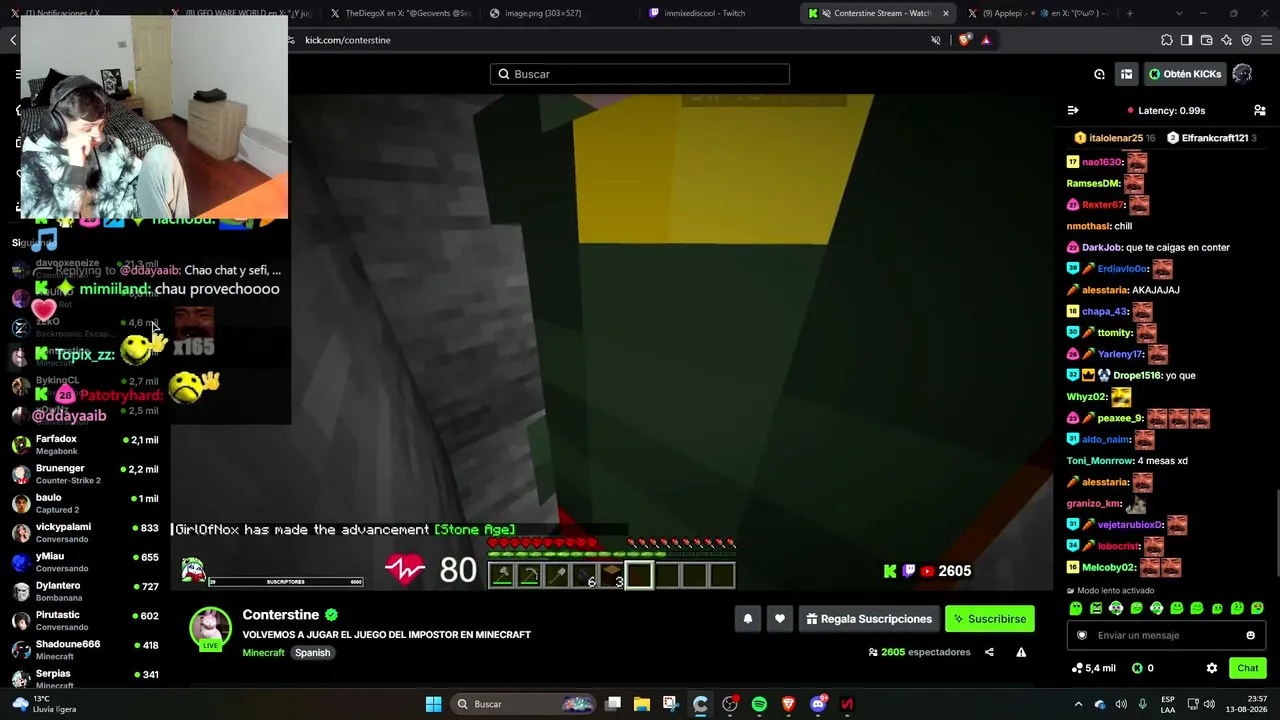Open chat settings gear icon
Image resolution: width=1280 pixels, height=720 pixels.
point(1212,668)
